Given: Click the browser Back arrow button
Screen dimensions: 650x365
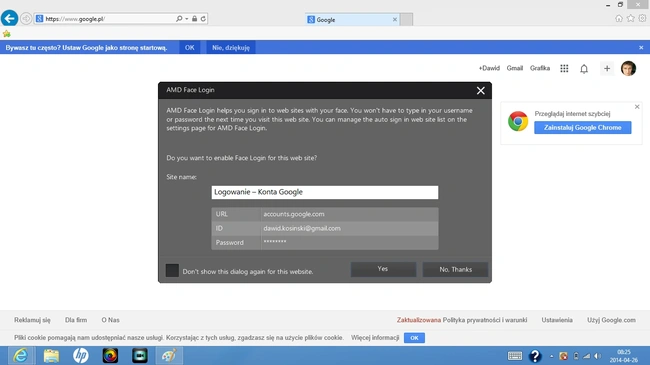Looking at the screenshot, I should pyautogui.click(x=10, y=18).
